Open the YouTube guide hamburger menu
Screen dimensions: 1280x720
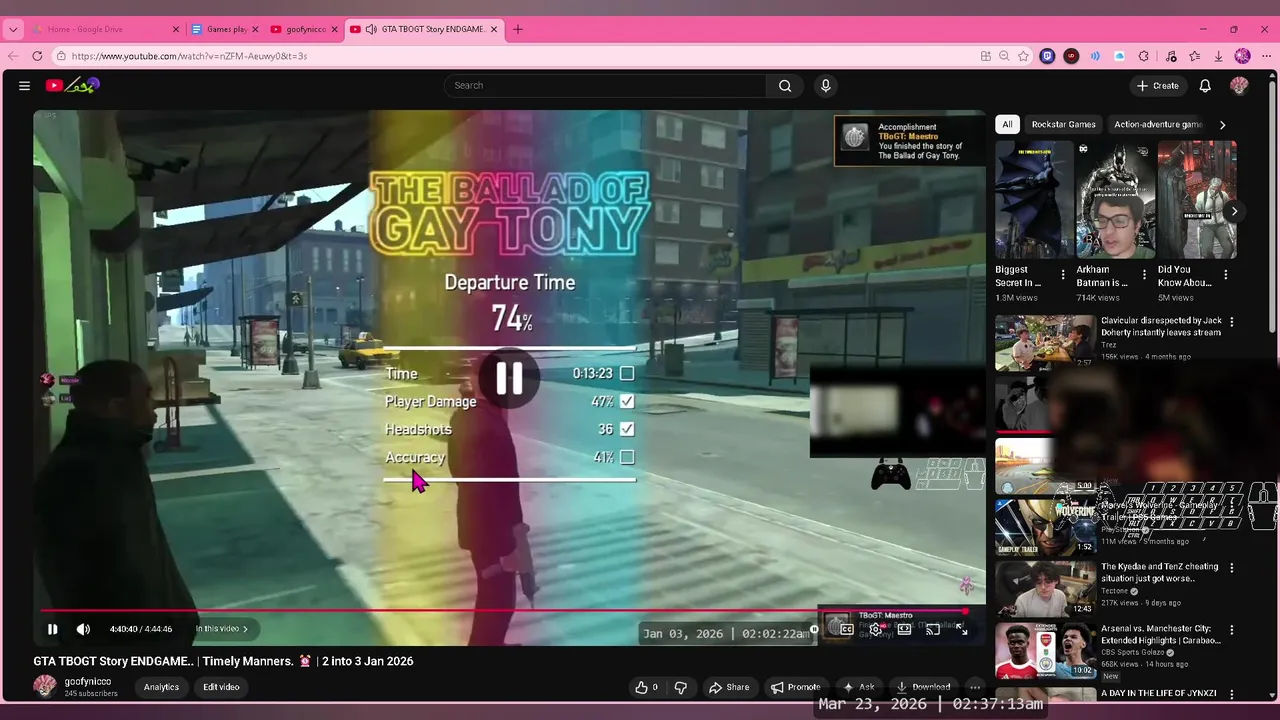[x=24, y=86]
